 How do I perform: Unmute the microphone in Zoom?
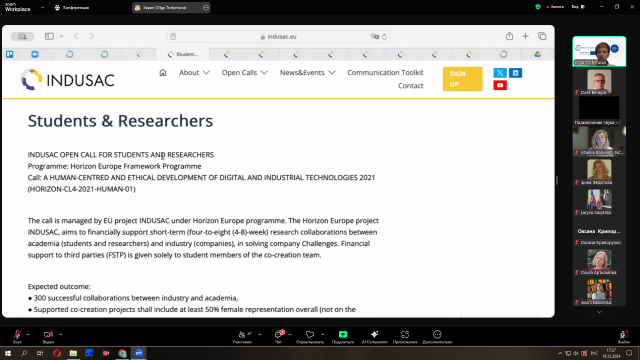click(17, 337)
